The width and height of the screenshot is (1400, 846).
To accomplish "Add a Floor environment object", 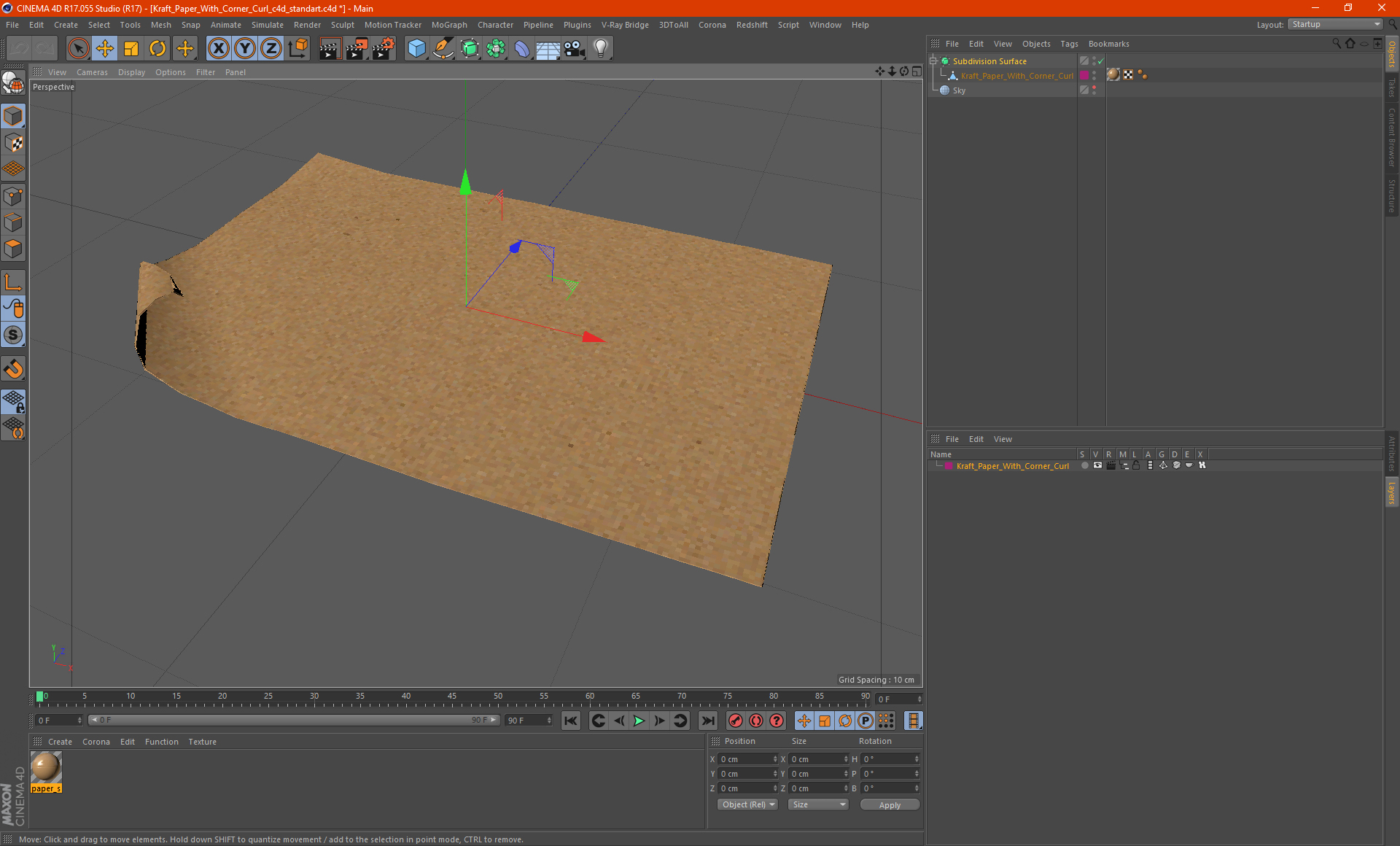I will click(x=548, y=49).
